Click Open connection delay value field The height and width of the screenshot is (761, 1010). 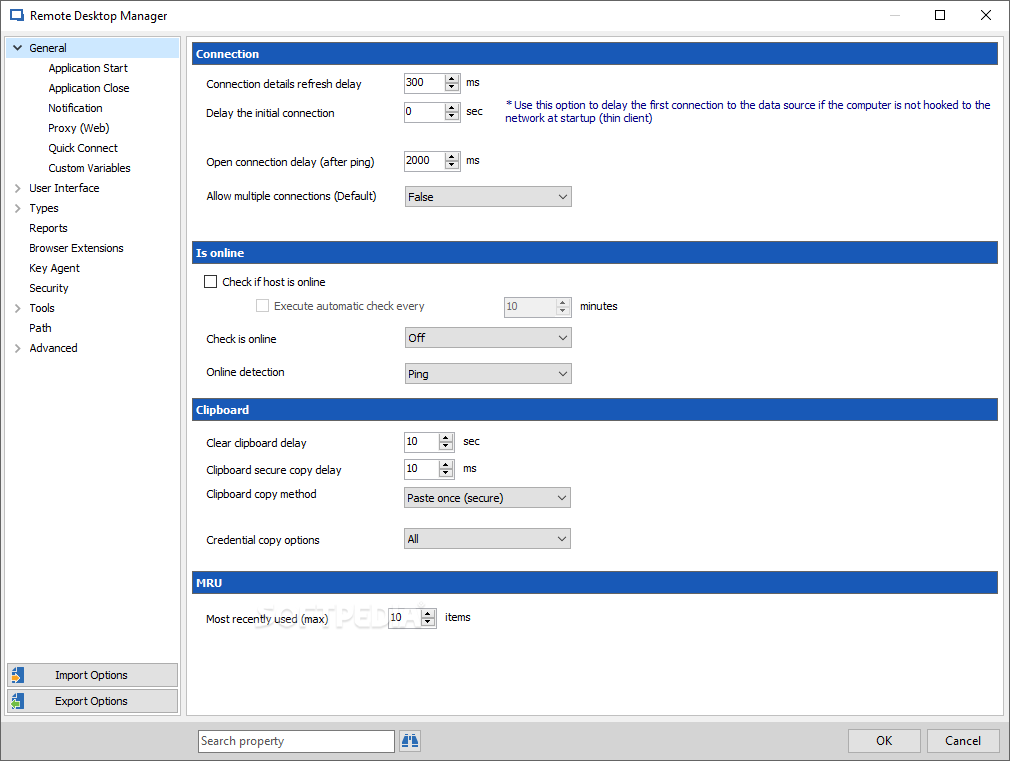(424, 160)
